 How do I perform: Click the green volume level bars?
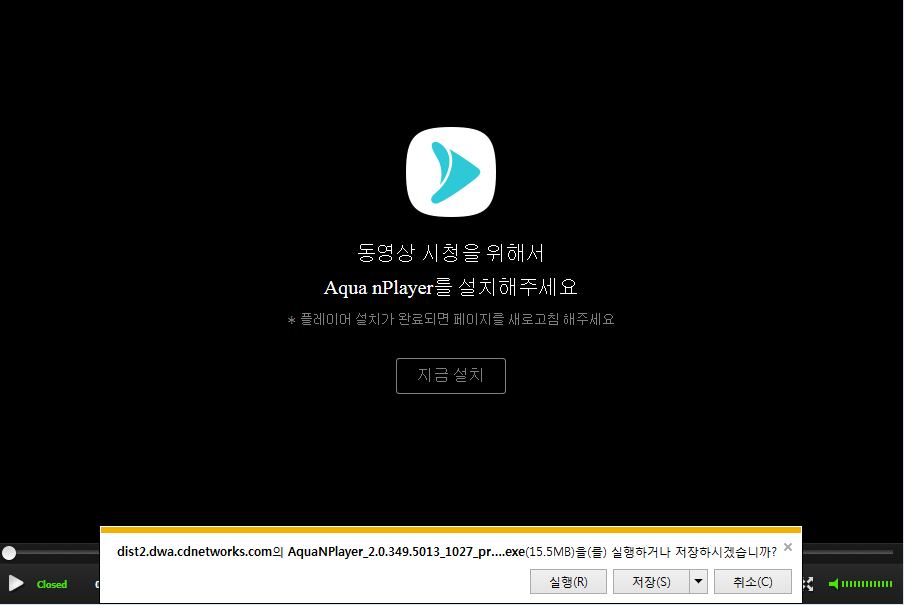(867, 584)
